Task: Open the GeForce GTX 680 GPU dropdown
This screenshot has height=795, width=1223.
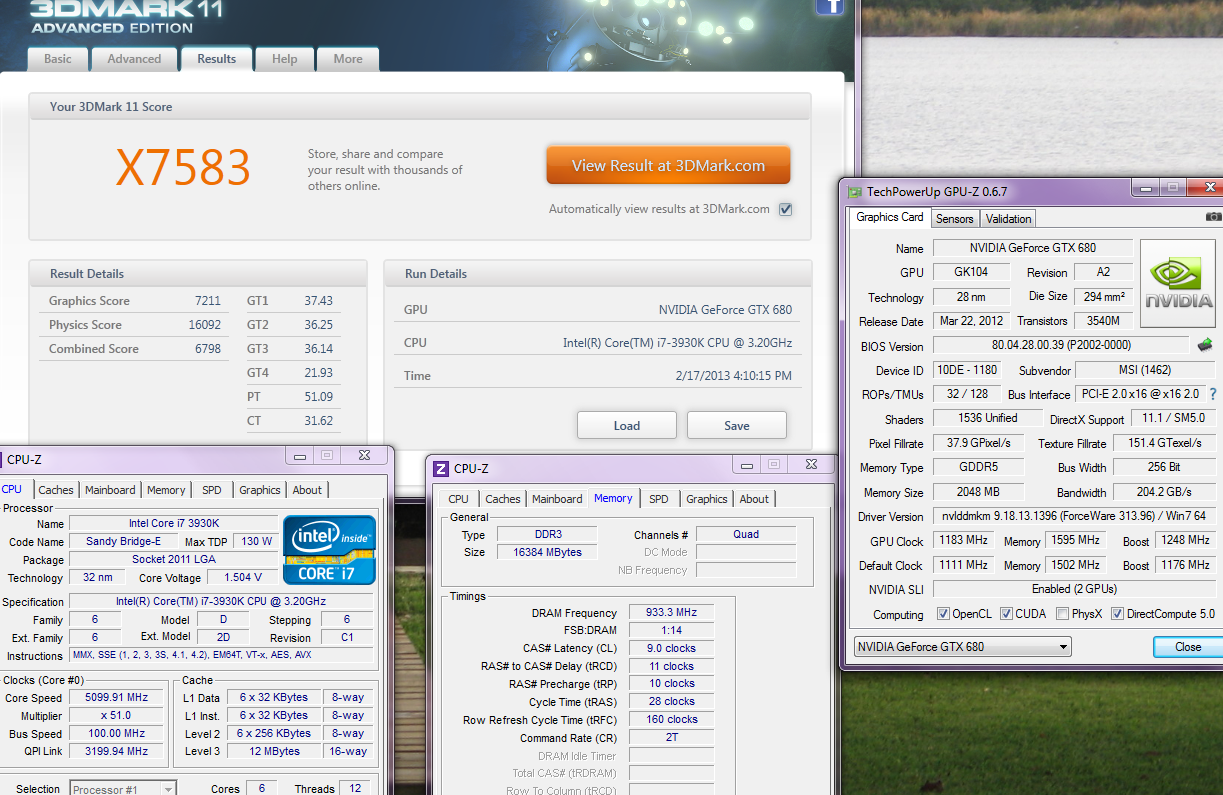Action: click(x=962, y=647)
